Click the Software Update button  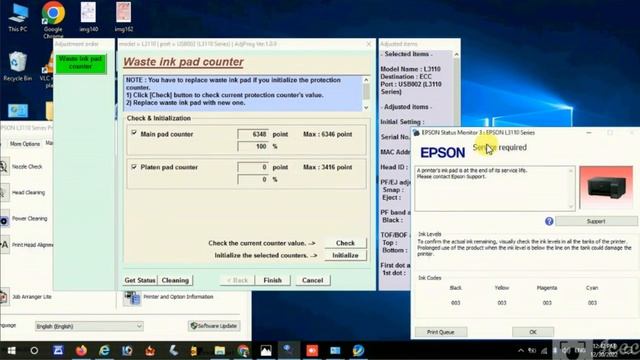tap(214, 326)
